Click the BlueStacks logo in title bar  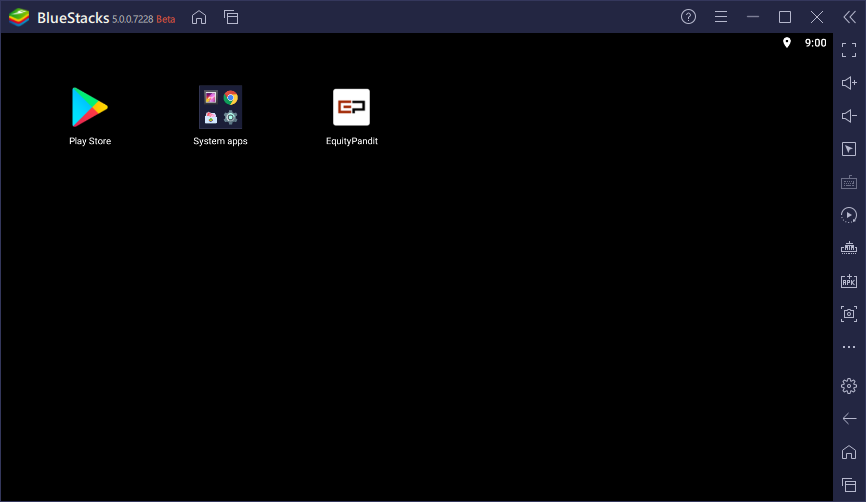pyautogui.click(x=19, y=18)
